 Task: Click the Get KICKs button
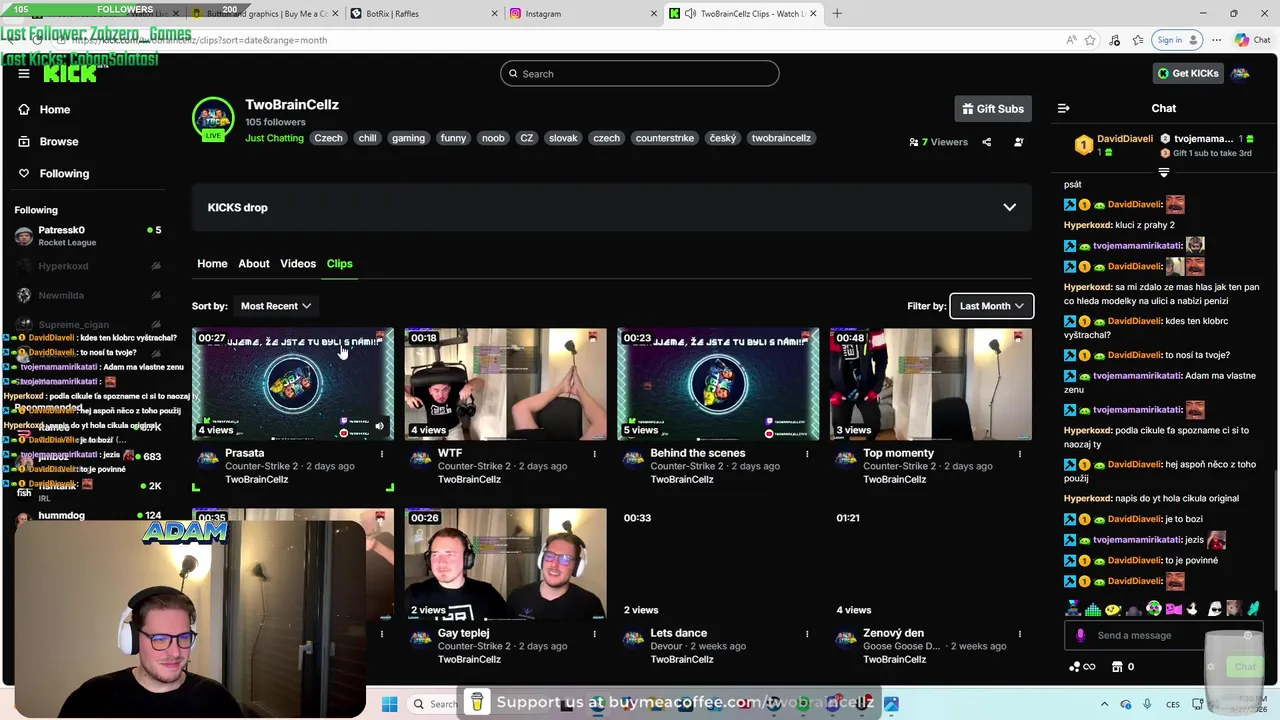point(1188,73)
